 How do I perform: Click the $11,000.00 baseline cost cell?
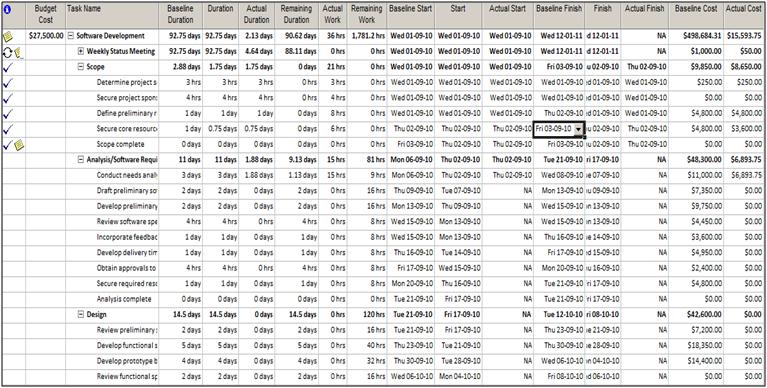coord(696,175)
